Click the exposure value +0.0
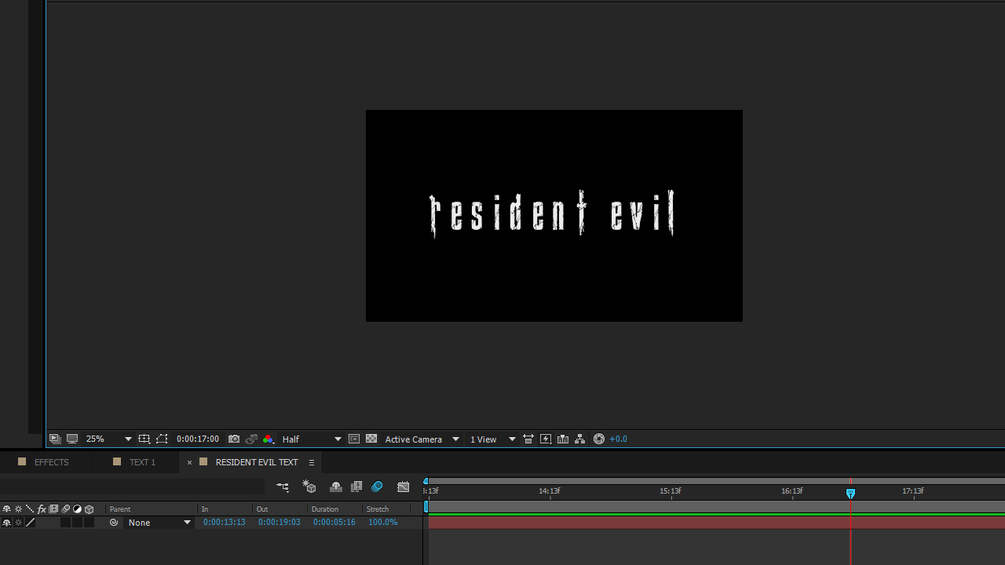 tap(619, 439)
